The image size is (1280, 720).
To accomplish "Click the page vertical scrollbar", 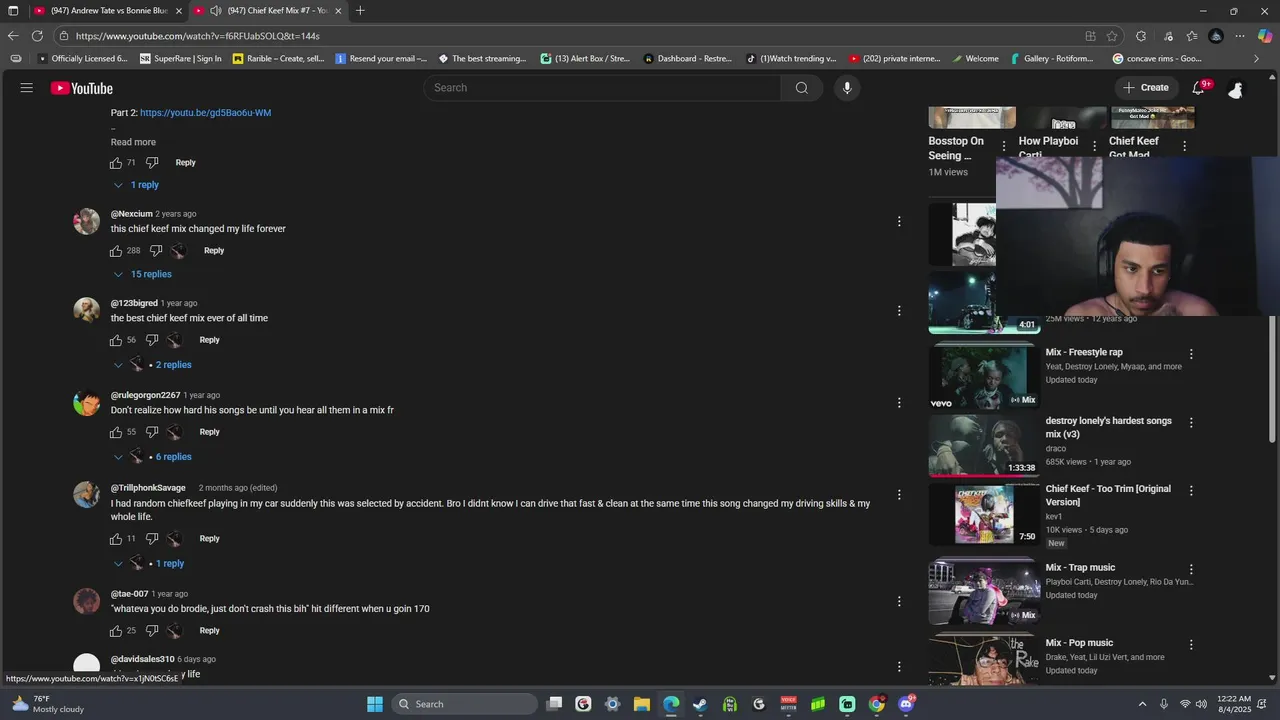I will (1273, 380).
